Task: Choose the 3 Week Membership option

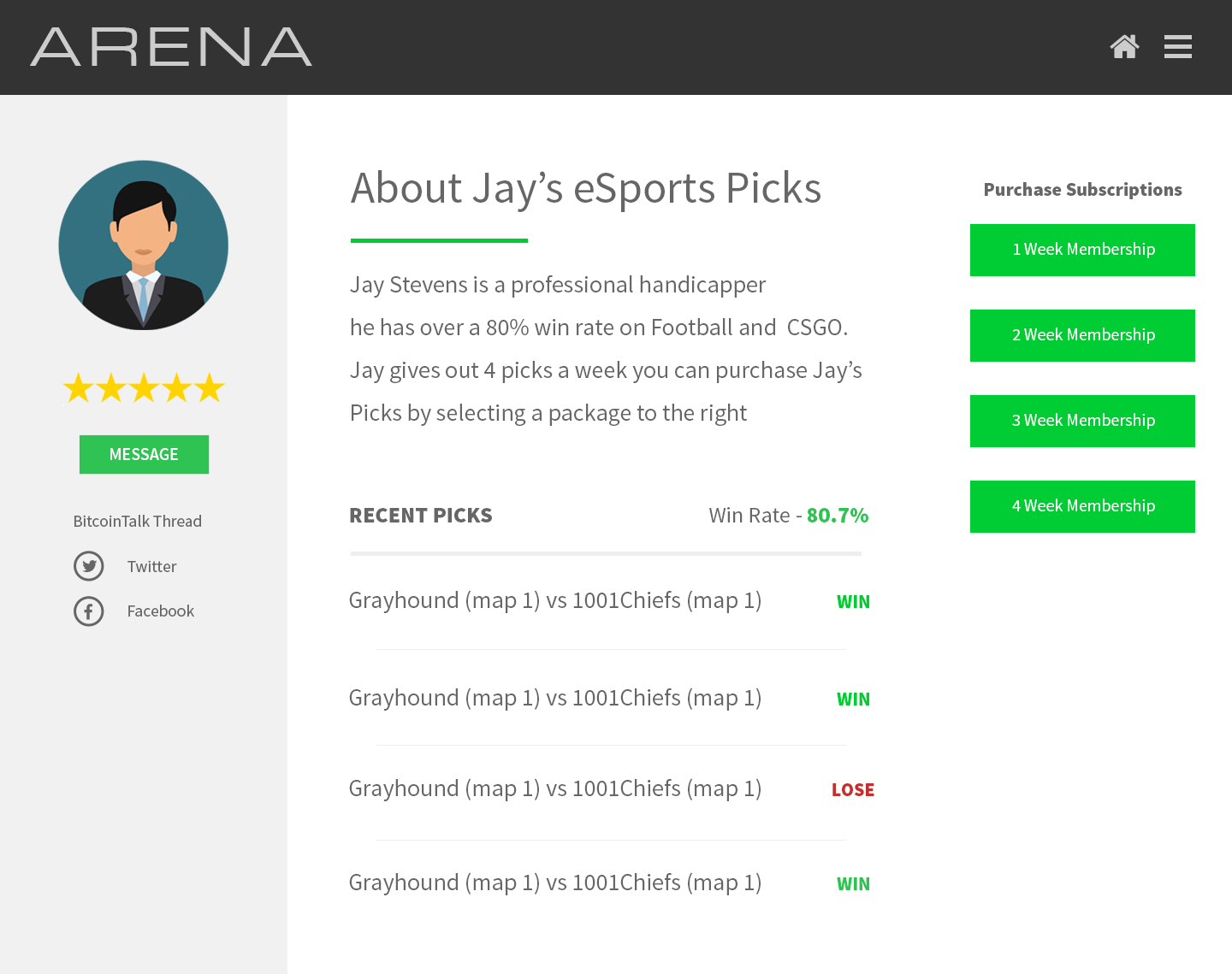Action: [1082, 421]
